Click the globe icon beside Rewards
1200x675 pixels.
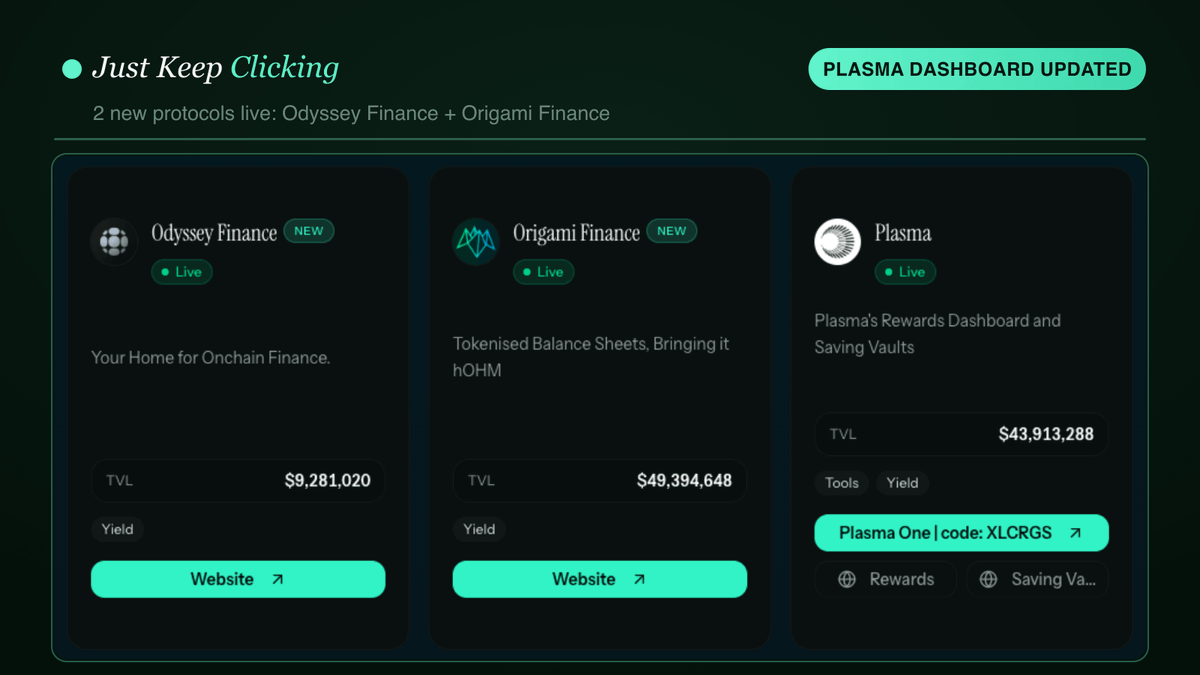pyautogui.click(x=847, y=579)
